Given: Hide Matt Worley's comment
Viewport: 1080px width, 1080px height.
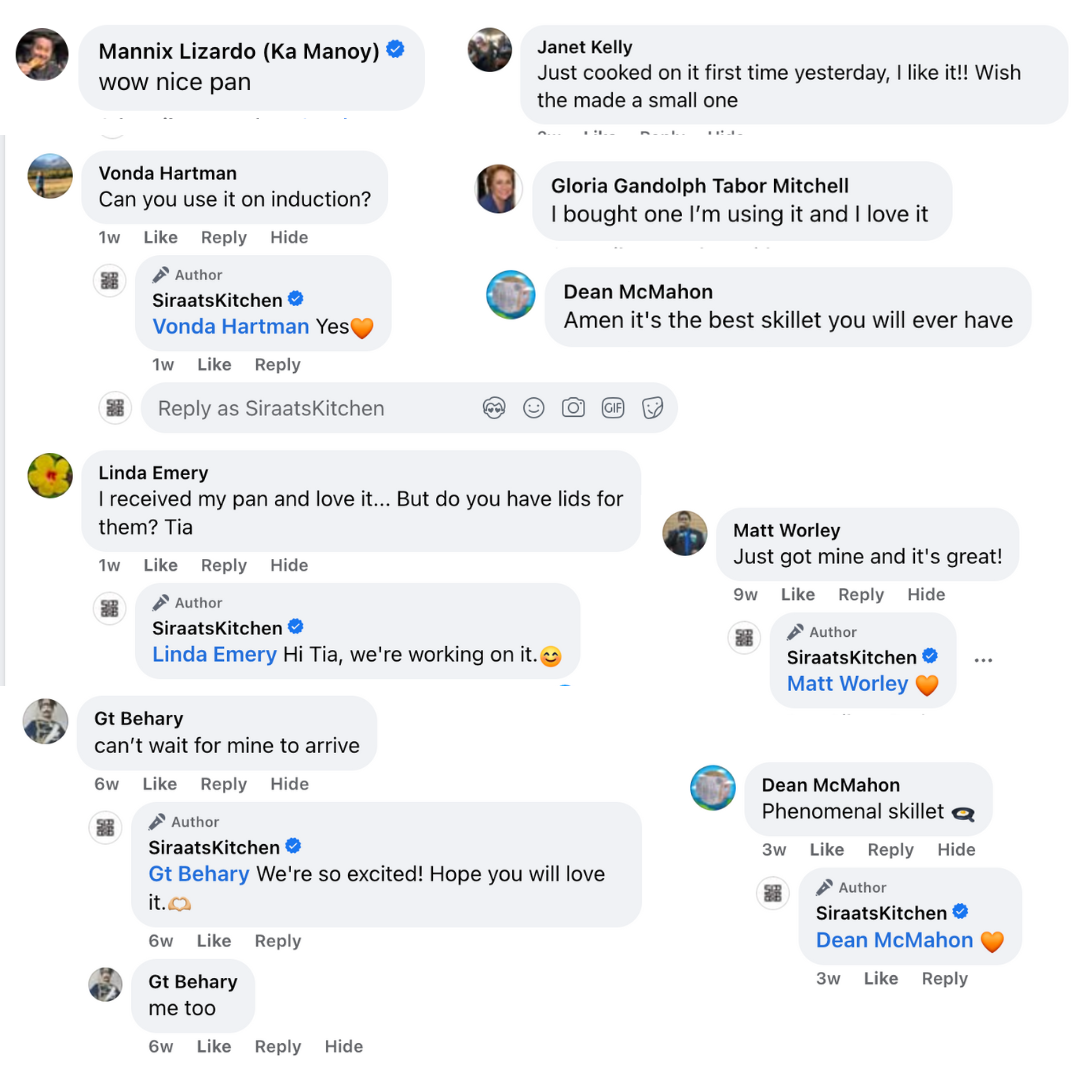Looking at the screenshot, I should (926, 594).
